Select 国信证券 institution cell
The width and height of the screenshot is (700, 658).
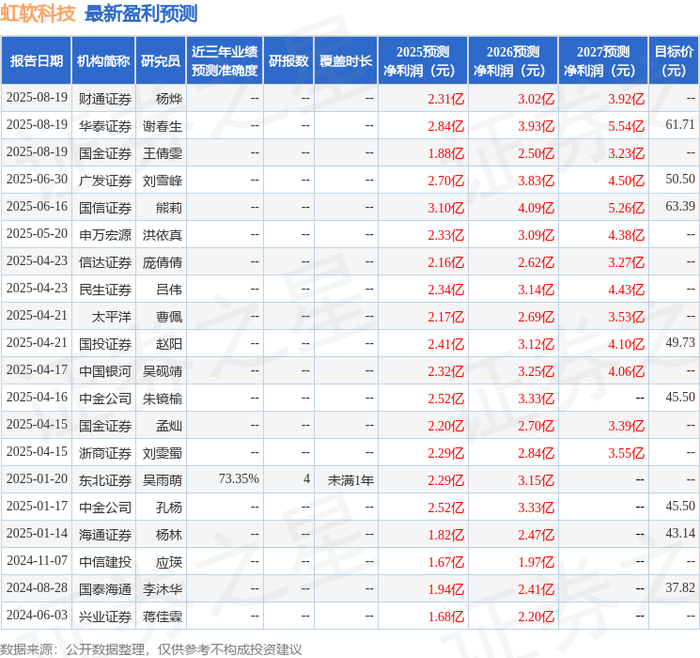[105, 208]
